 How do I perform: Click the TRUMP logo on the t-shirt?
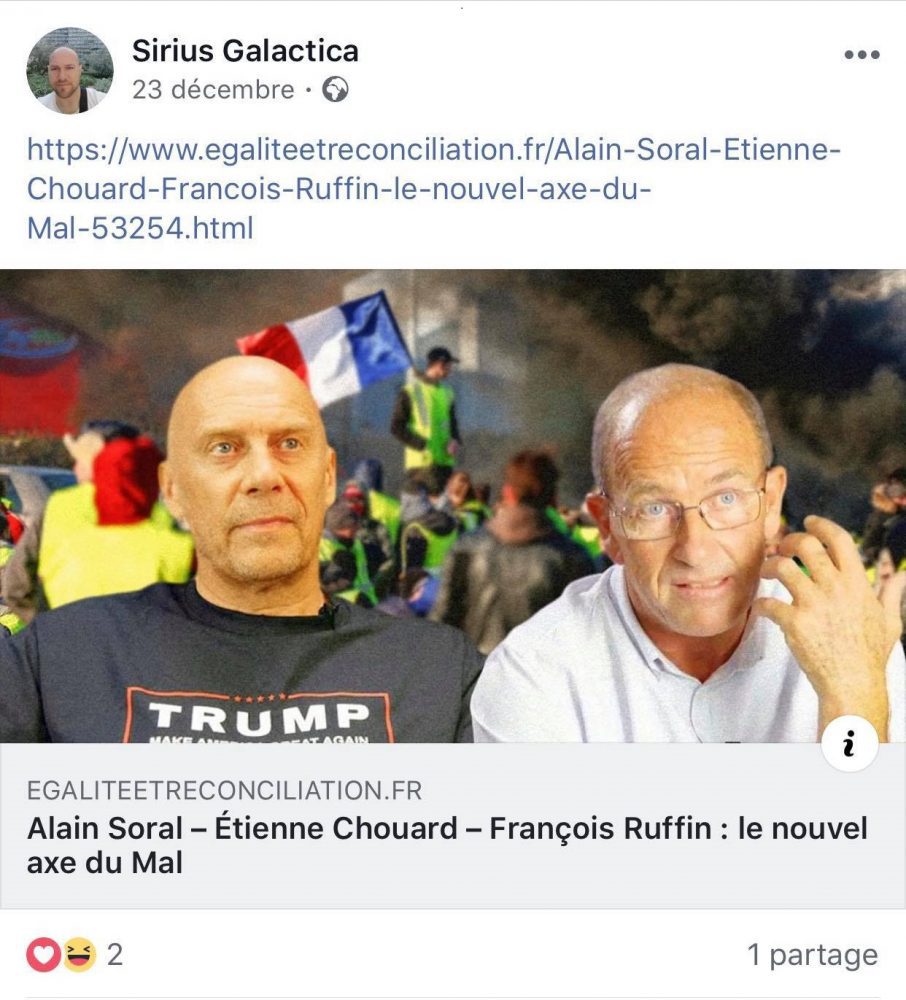(x=258, y=717)
